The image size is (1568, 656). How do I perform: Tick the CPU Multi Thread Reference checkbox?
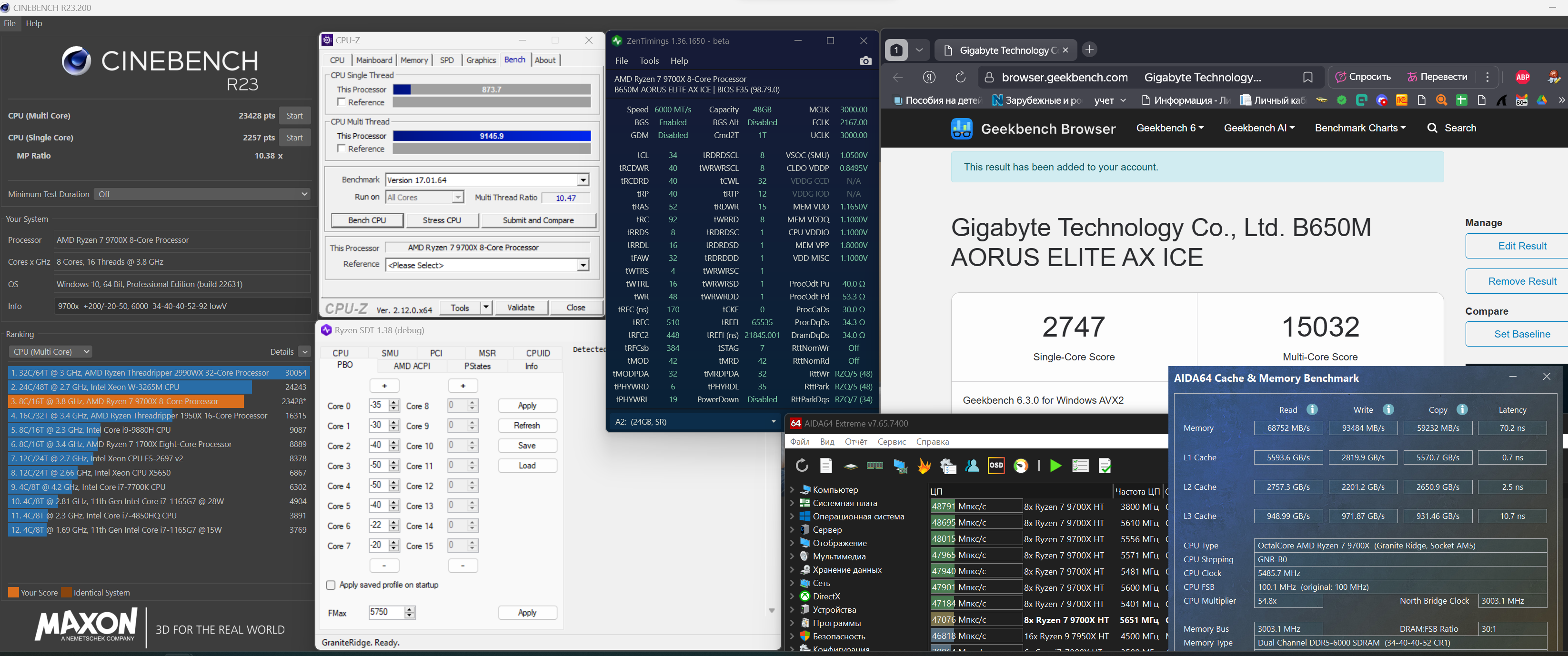(342, 149)
